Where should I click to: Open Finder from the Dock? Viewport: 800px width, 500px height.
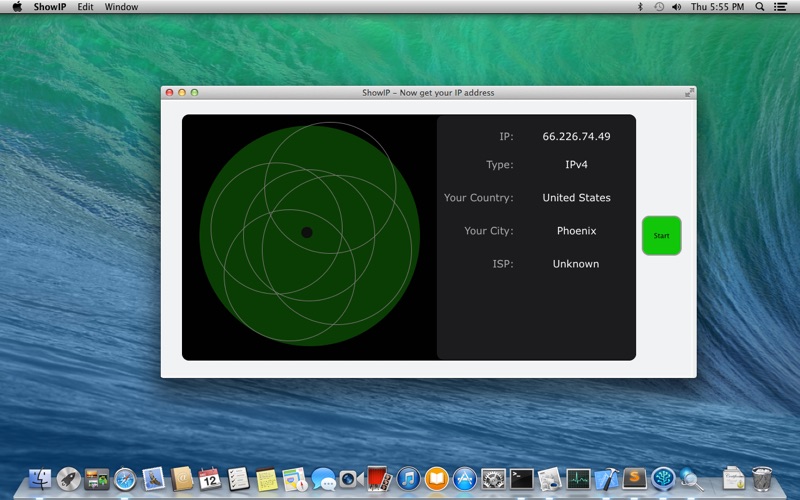tap(40, 480)
